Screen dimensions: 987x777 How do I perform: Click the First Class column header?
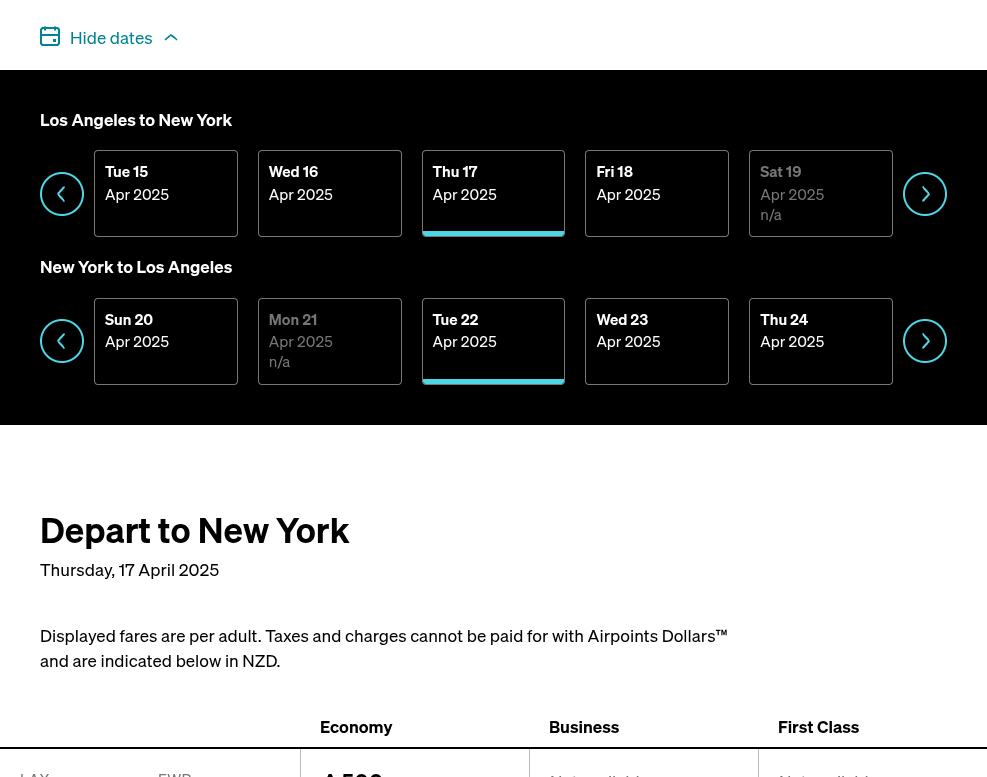(x=818, y=727)
